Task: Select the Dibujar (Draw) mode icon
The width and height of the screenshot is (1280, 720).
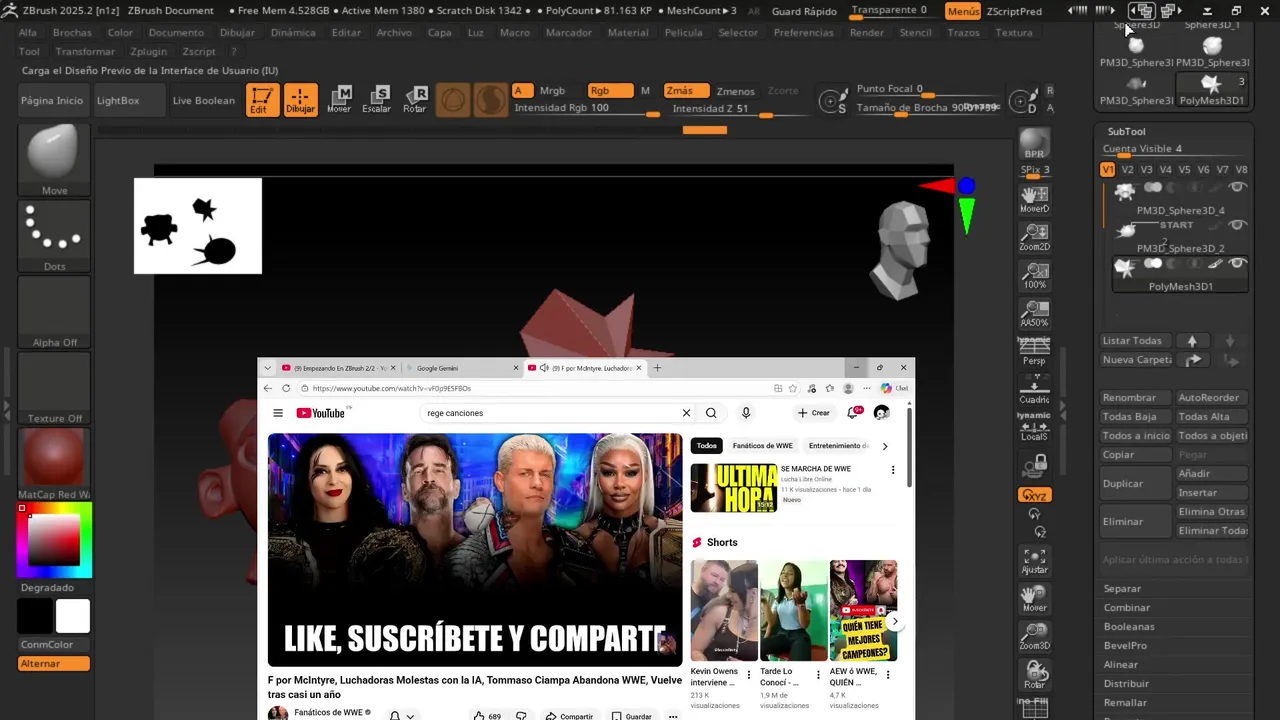Action: [301, 100]
